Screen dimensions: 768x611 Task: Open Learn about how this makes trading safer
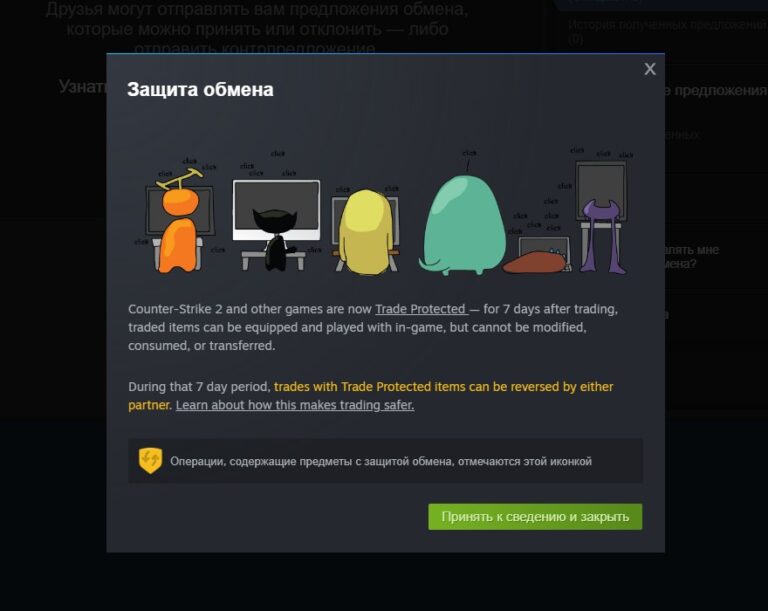[295, 405]
